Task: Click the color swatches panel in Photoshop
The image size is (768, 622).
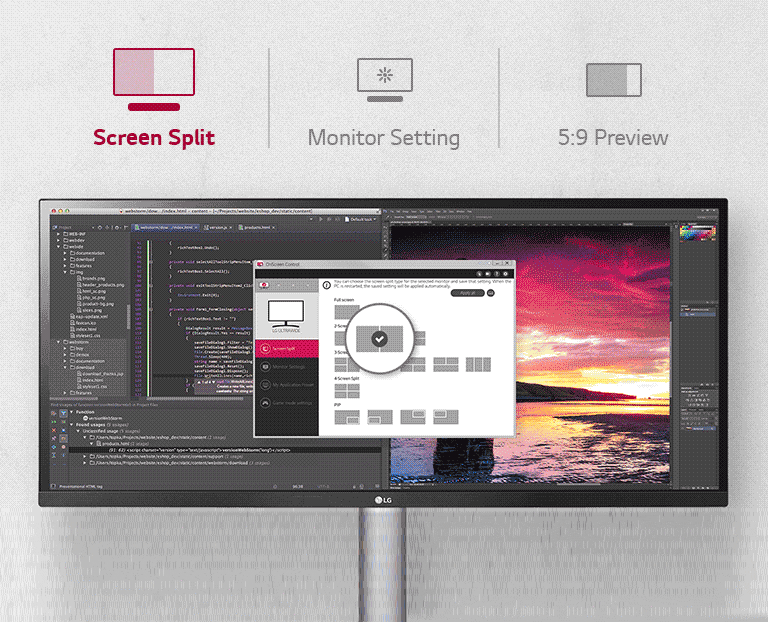Action: pos(697,234)
